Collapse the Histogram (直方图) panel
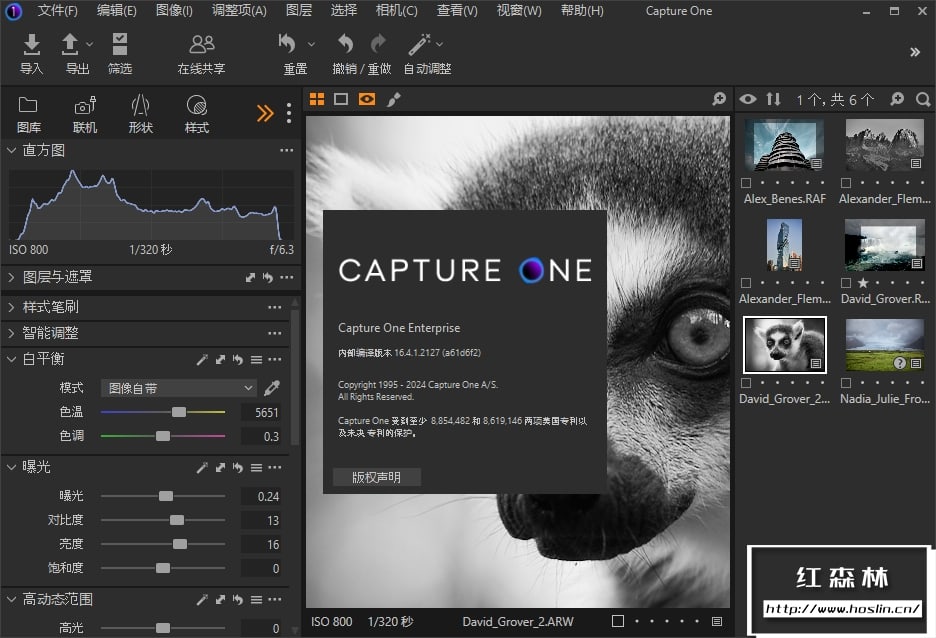This screenshot has width=936, height=638. tap(12, 150)
